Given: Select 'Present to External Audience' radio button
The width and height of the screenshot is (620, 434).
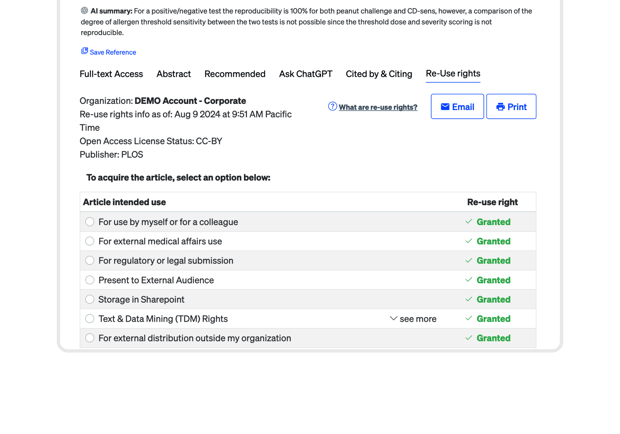Looking at the screenshot, I should [x=90, y=280].
